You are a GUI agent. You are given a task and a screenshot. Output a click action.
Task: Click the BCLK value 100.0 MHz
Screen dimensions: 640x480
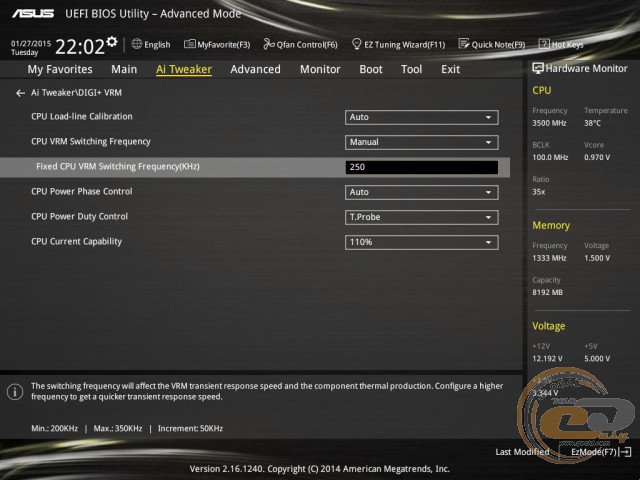(550, 157)
